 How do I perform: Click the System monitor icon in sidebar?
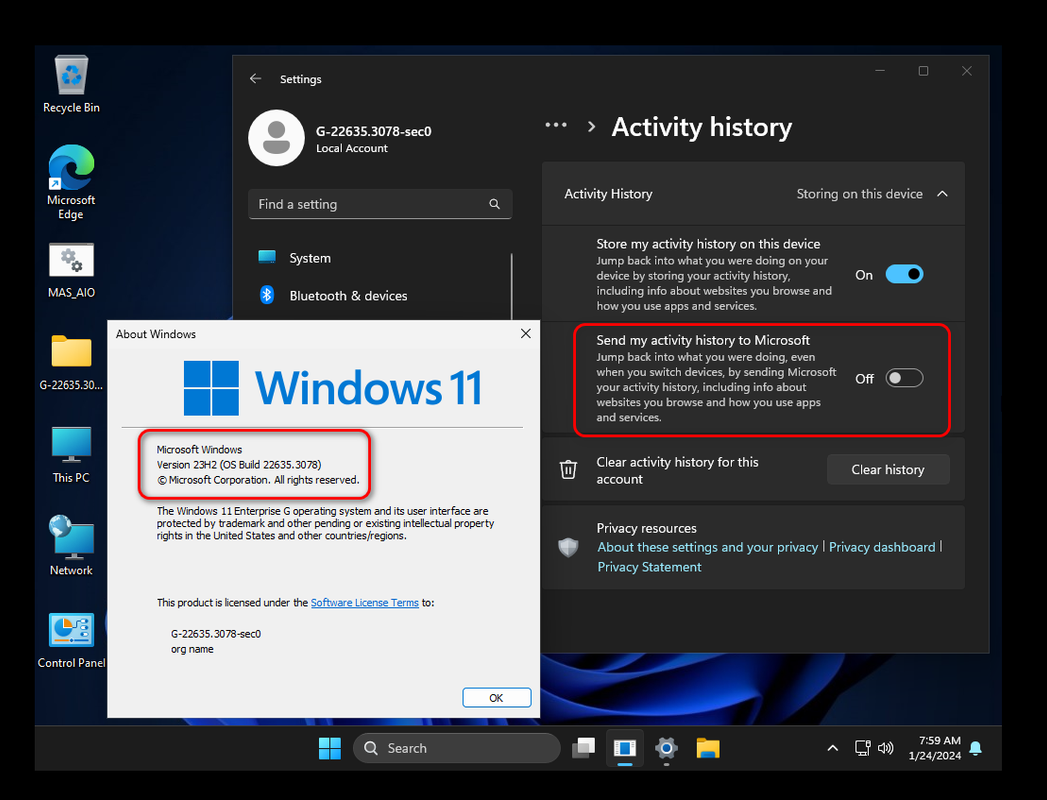click(267, 257)
